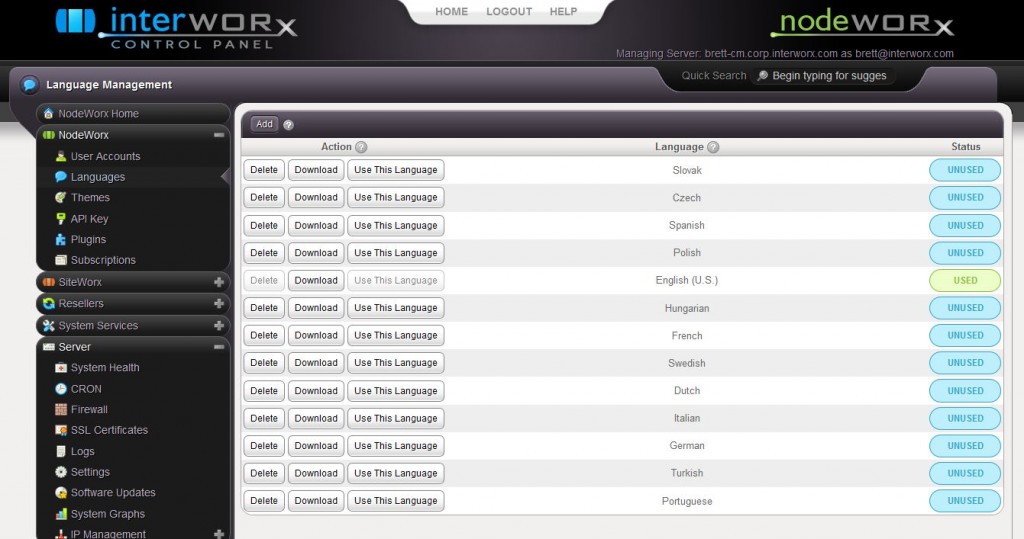Click the Subscriptions icon

coord(61,260)
